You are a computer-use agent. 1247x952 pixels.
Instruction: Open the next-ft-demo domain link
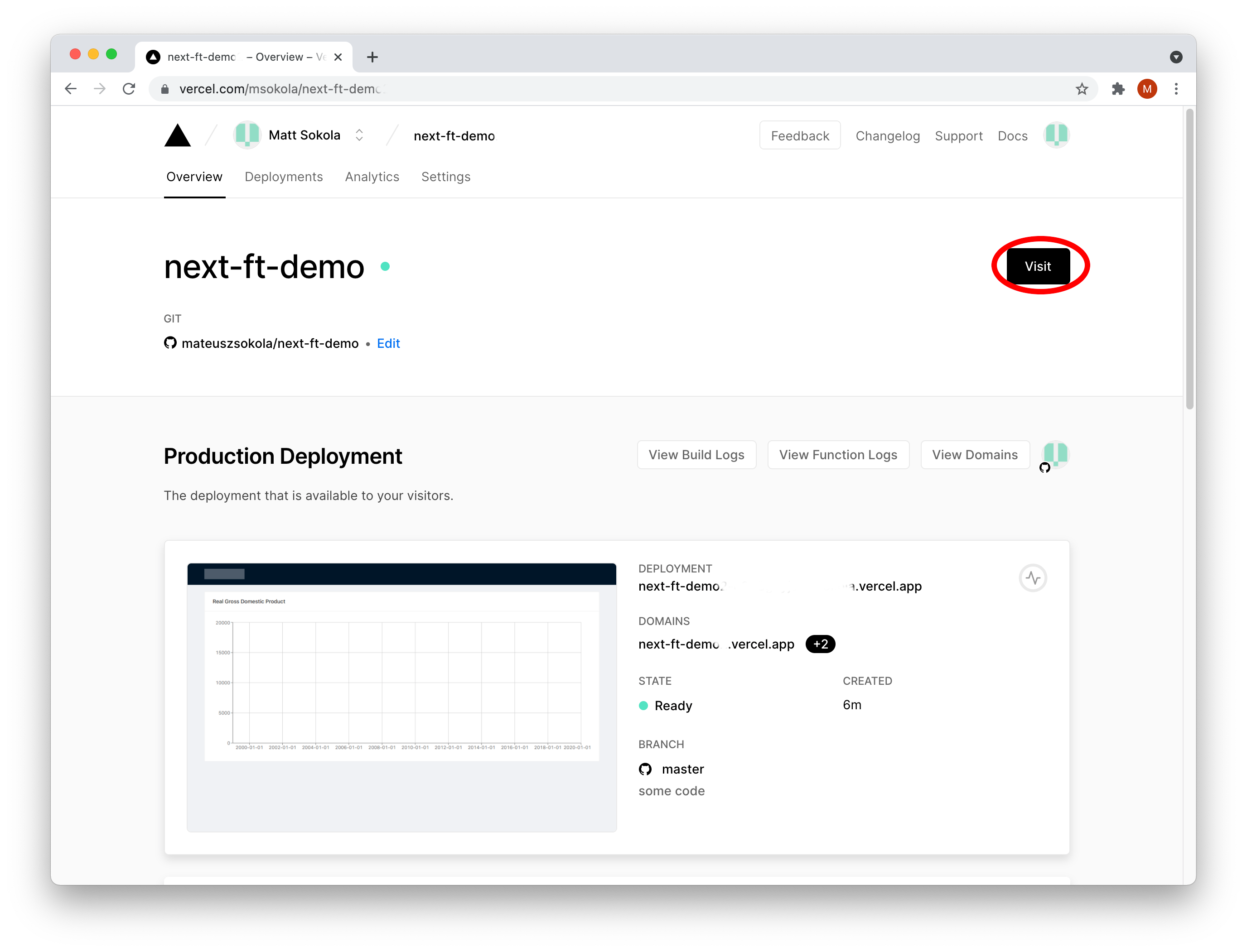[716, 644]
